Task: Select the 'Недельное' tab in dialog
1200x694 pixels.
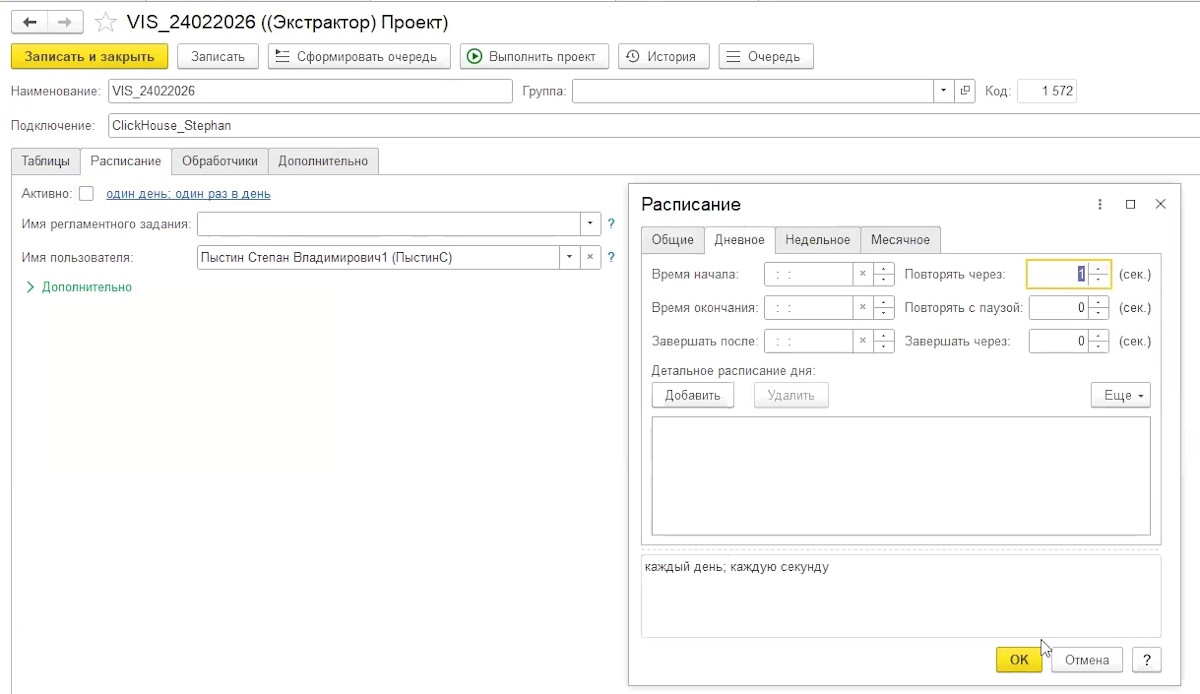Action: point(818,240)
